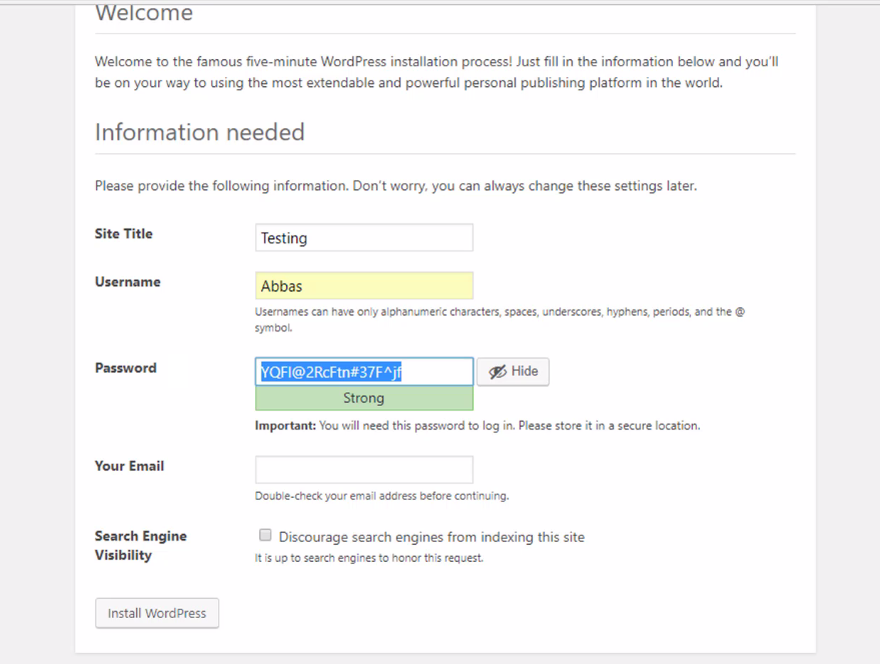This screenshot has width=880, height=664.
Task: Enable Discourage search engines from indexing
Action: 265,535
